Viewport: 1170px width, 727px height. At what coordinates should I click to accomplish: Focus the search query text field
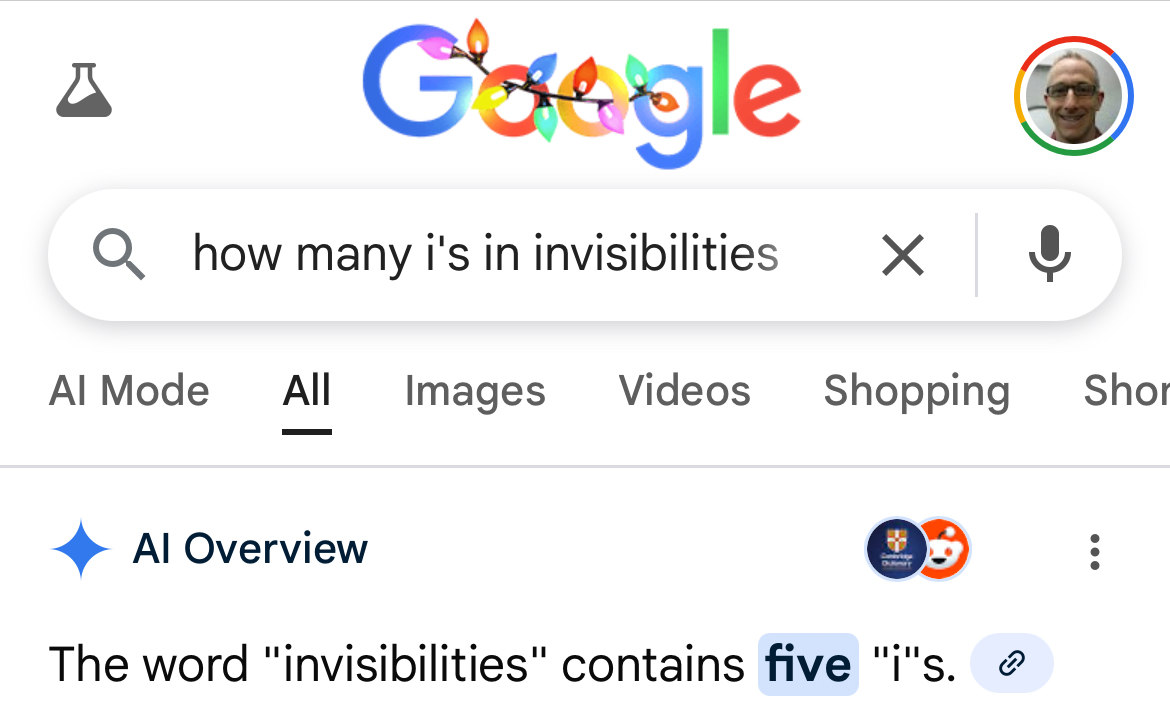point(485,254)
